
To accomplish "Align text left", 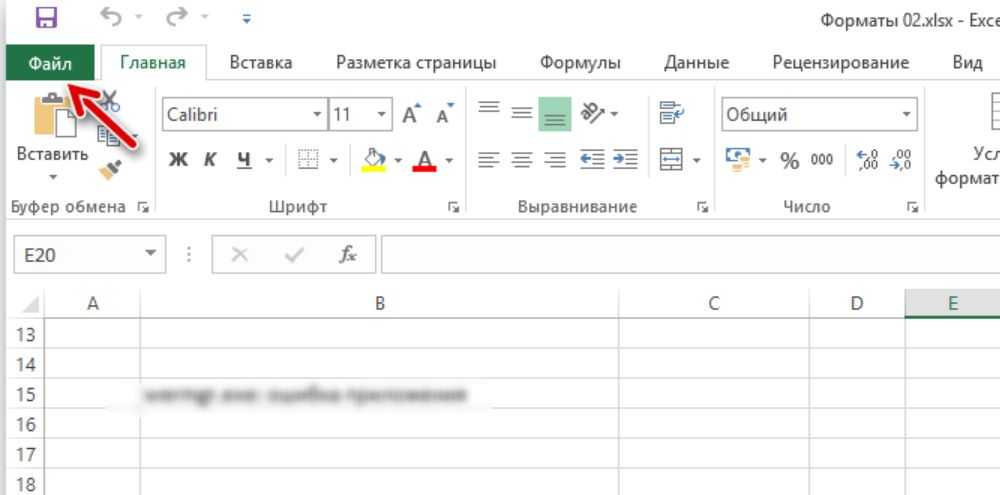I will pyautogui.click(x=489, y=159).
